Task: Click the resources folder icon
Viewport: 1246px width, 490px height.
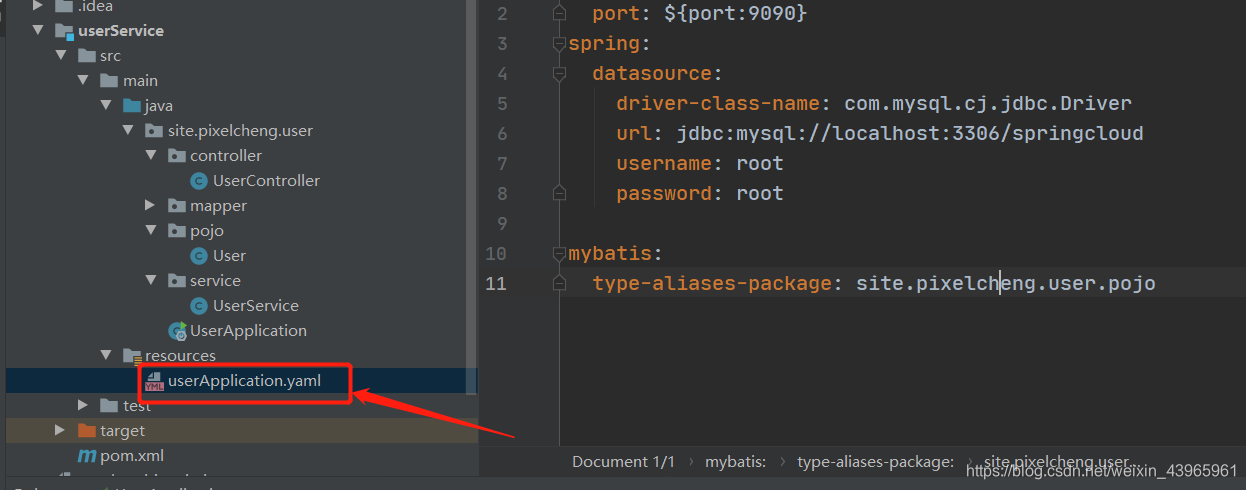Action: pos(131,355)
